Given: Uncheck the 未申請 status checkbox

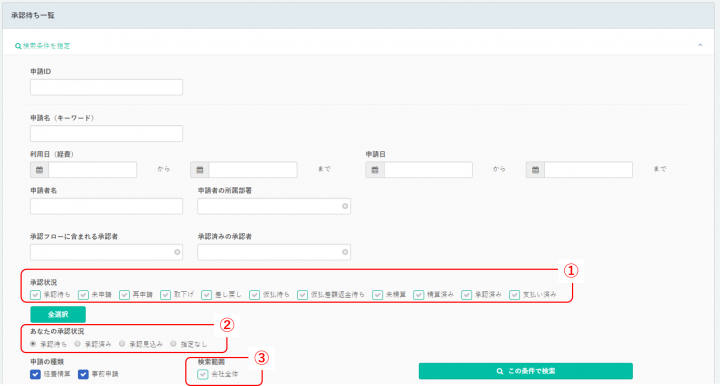Looking at the screenshot, I should pyautogui.click(x=83, y=295).
